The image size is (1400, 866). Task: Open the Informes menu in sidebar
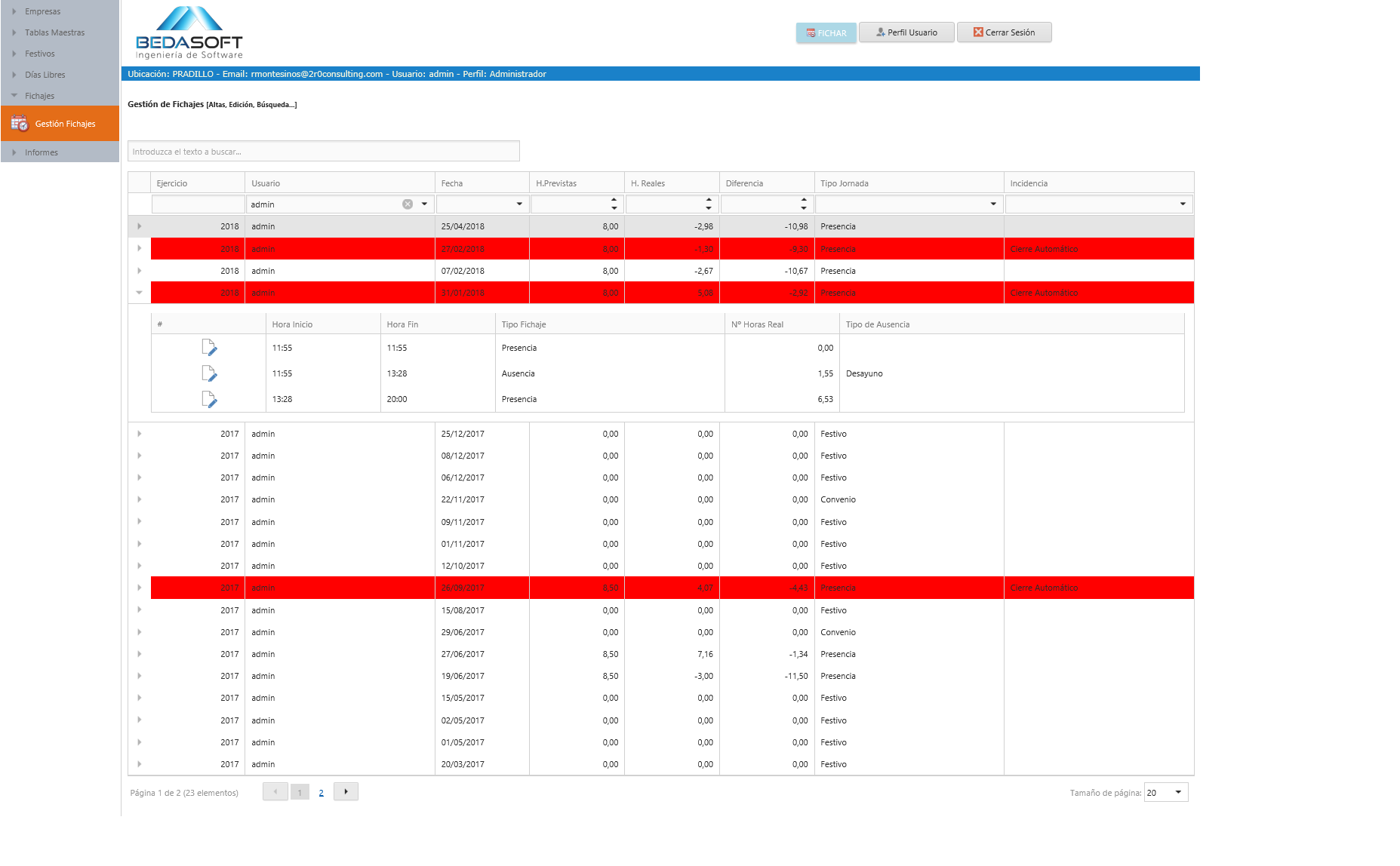pyautogui.click(x=42, y=152)
